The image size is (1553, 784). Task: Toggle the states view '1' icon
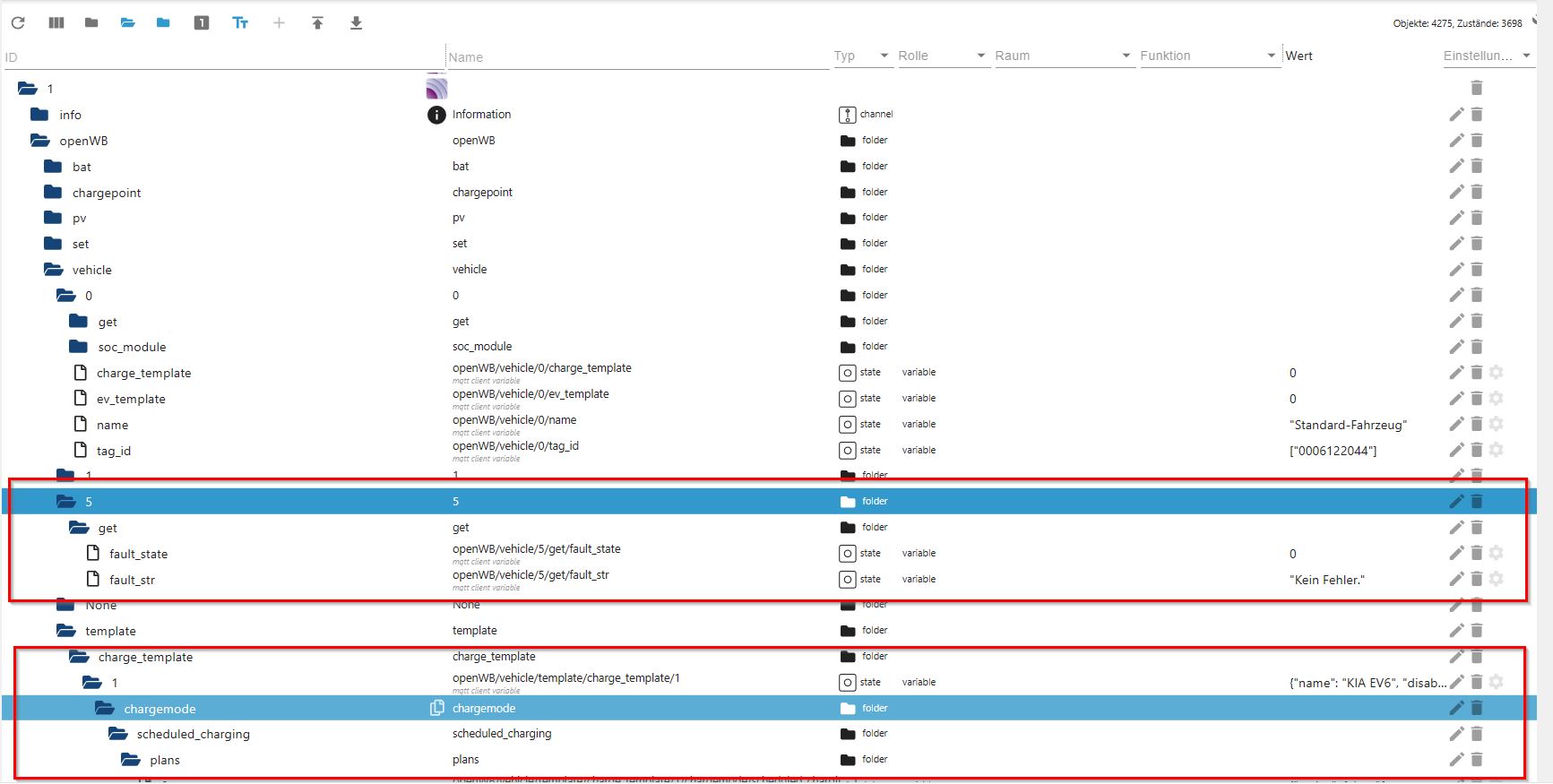point(202,22)
